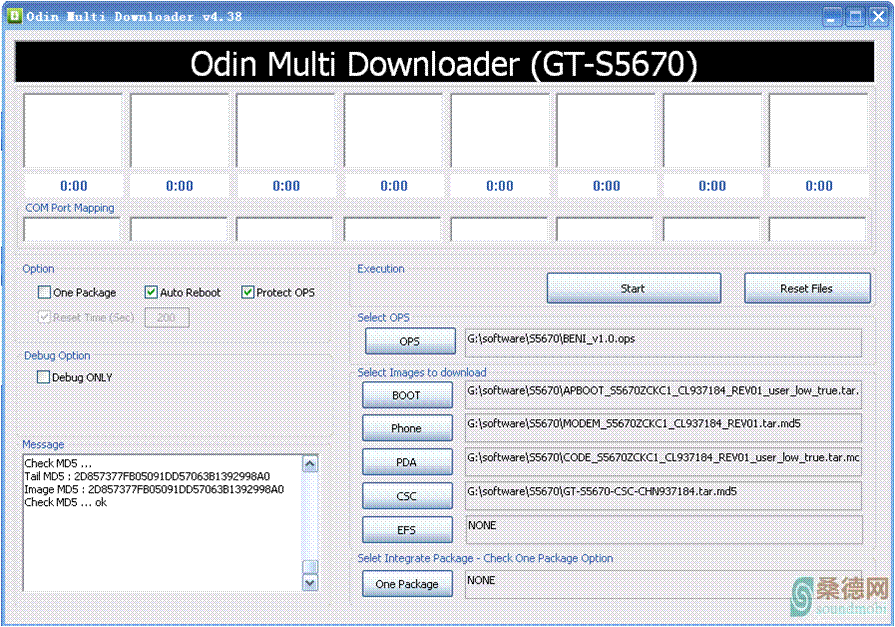Click the Message box scrollbar thumb
This screenshot has width=895, height=627.
(310, 566)
